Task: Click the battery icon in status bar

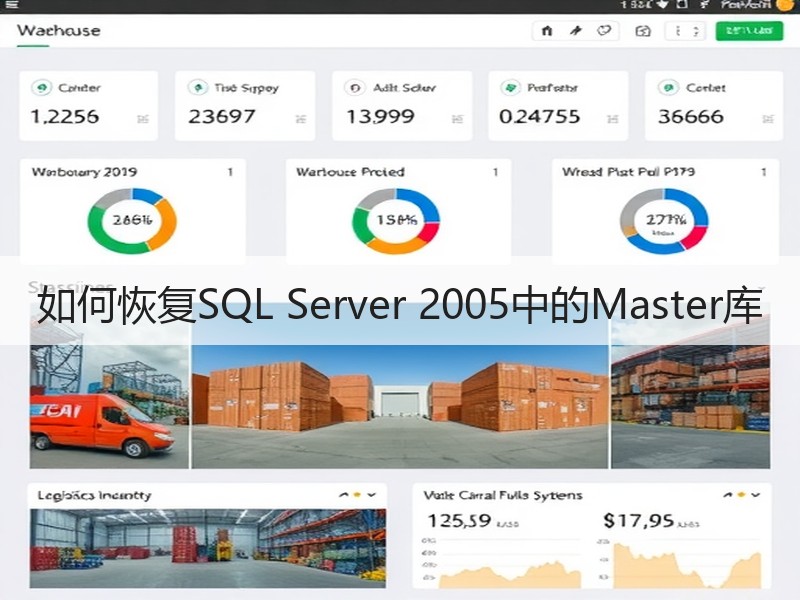Action: [682, 5]
